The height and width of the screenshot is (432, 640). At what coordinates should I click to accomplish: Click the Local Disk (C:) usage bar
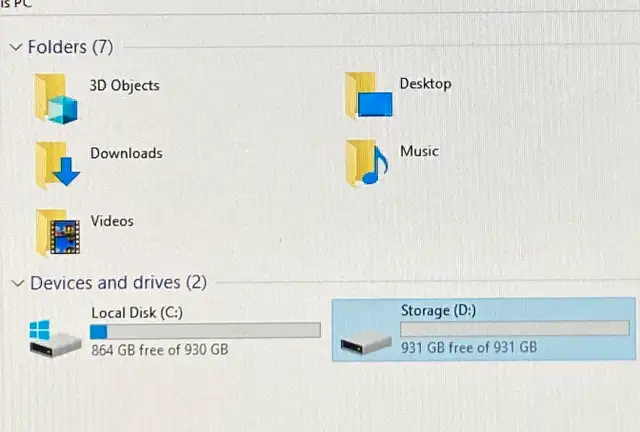pos(205,331)
